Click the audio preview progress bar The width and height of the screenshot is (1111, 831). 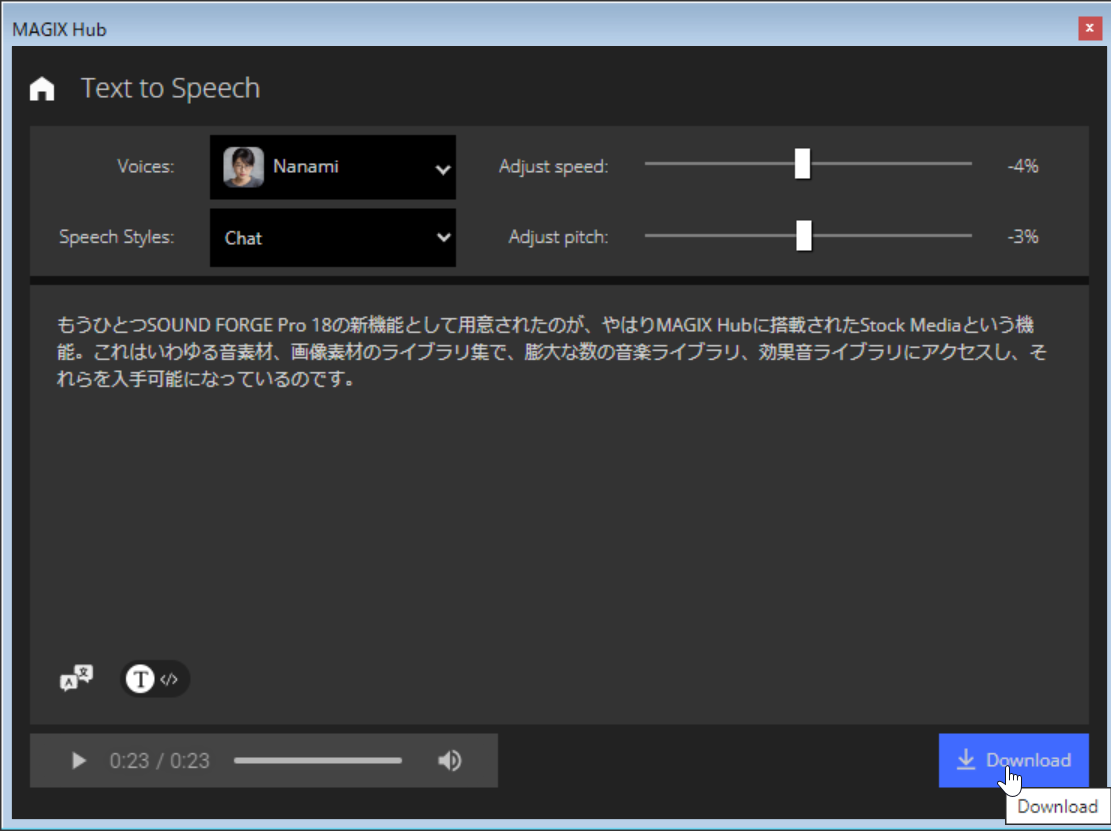(x=318, y=760)
